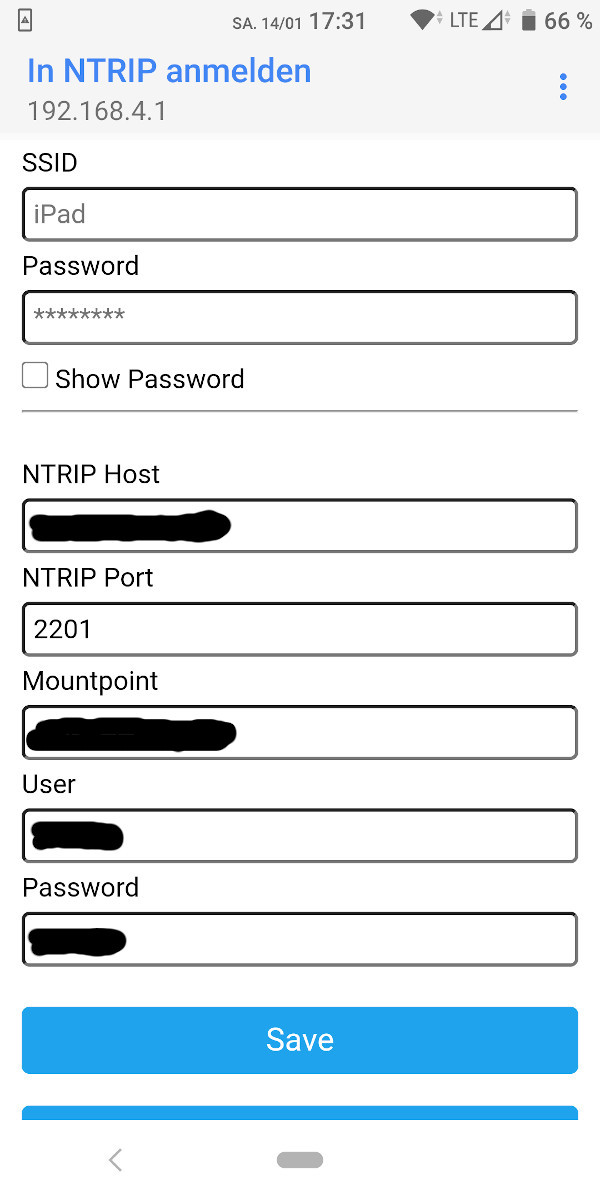Image resolution: width=600 pixels, height=1200 pixels.
Task: Tap the 192.168.4.1 address text
Action: click(97, 110)
